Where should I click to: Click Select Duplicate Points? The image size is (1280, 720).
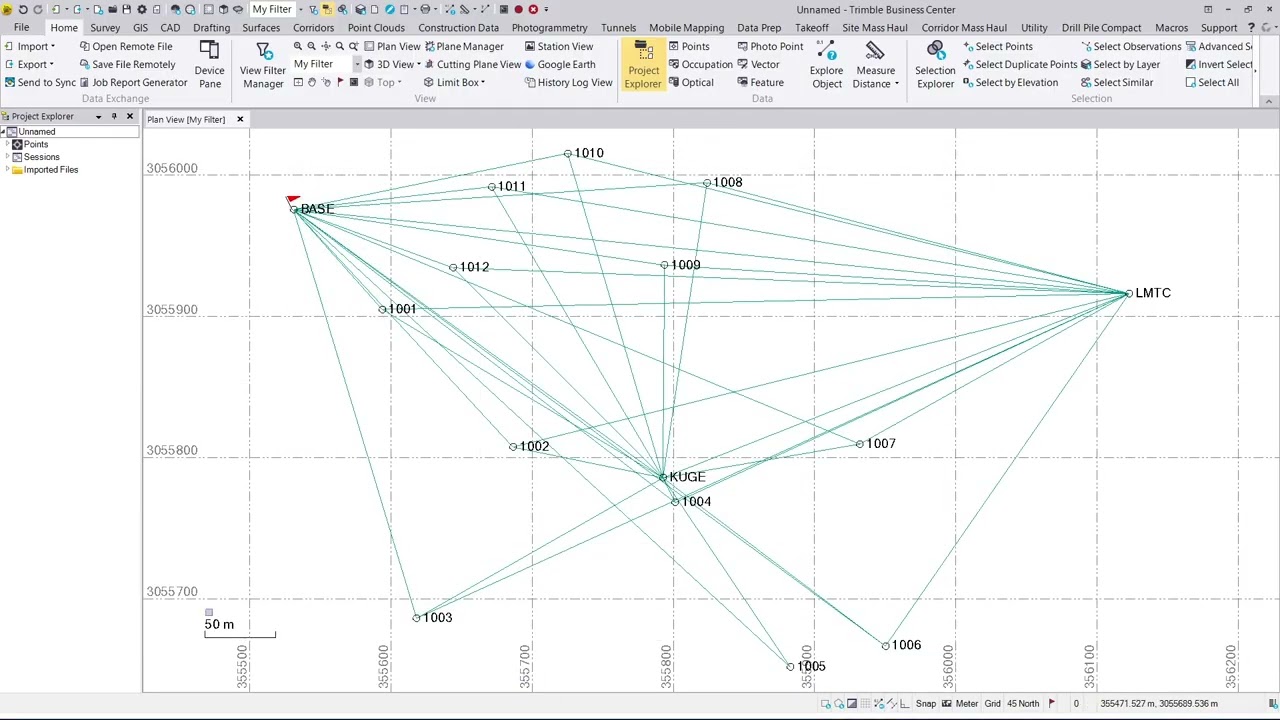pos(1019,64)
